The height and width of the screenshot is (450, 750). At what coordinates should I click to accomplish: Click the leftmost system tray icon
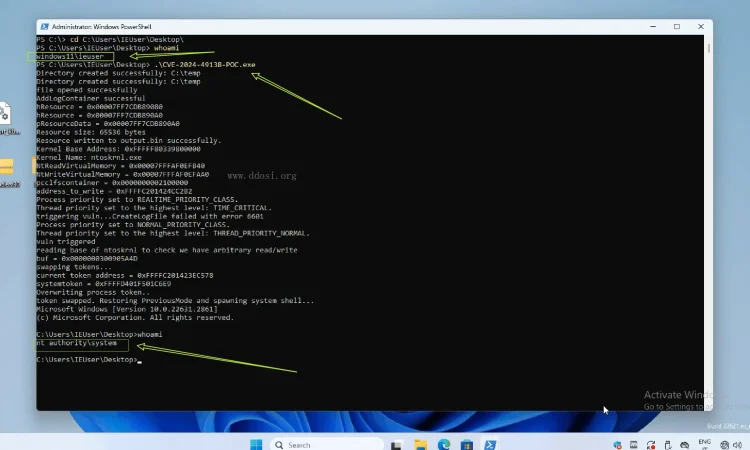[618, 445]
